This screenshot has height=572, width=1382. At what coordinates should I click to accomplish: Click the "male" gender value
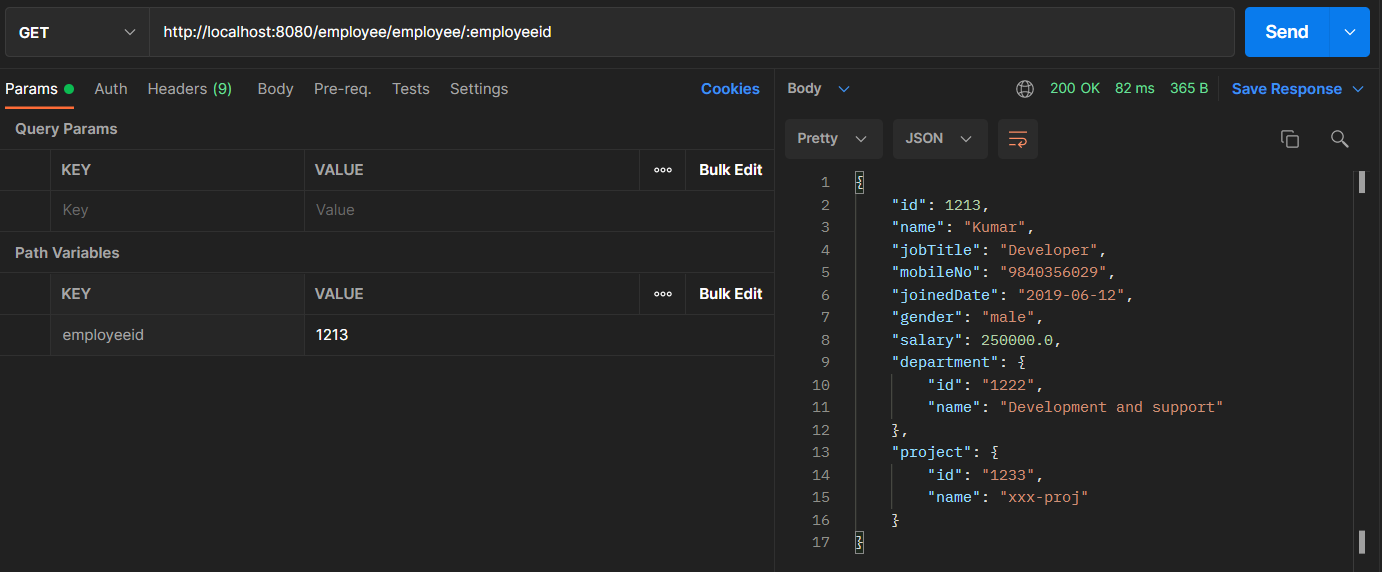[1008, 317]
